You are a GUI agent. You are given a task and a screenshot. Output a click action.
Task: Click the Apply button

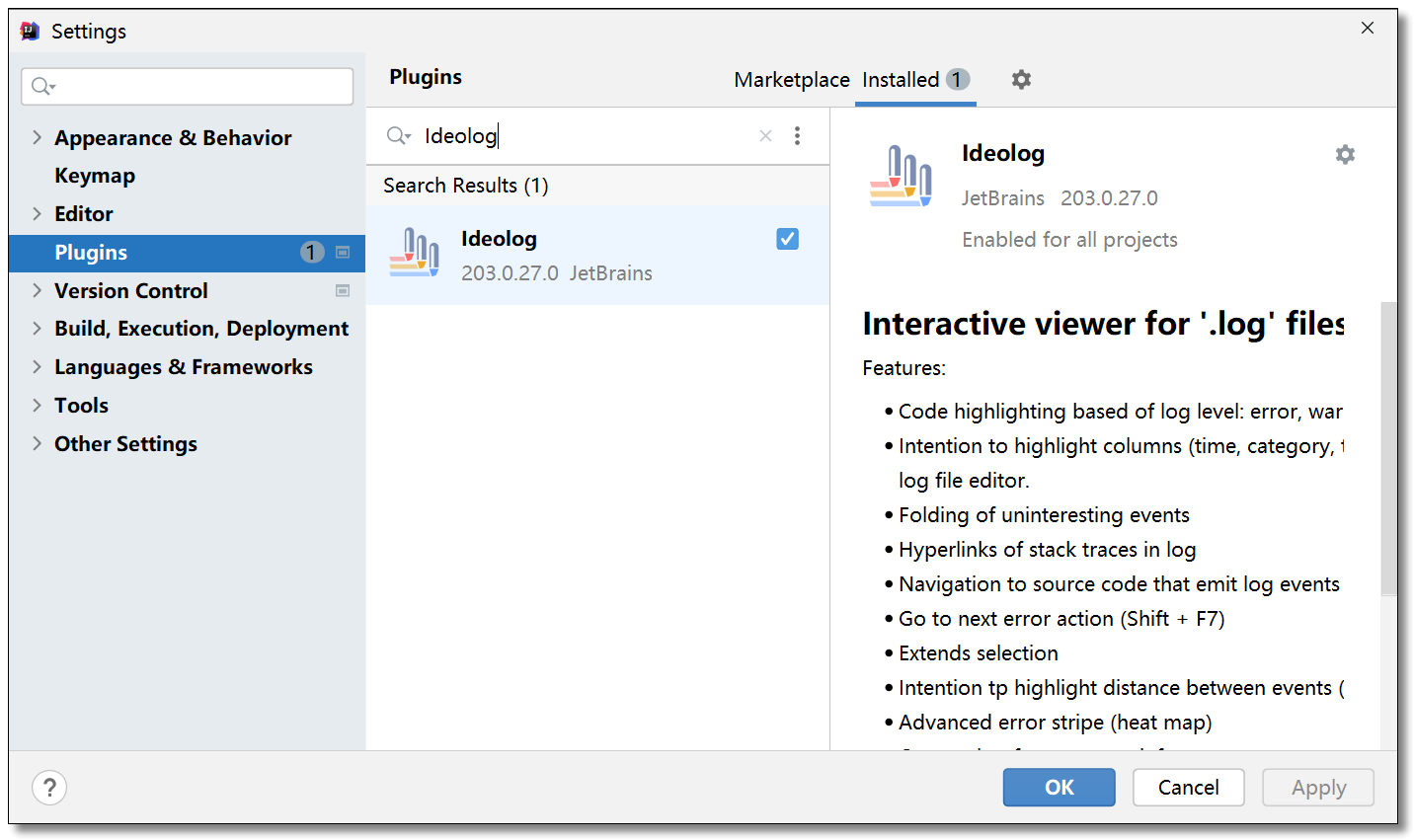click(1318, 788)
